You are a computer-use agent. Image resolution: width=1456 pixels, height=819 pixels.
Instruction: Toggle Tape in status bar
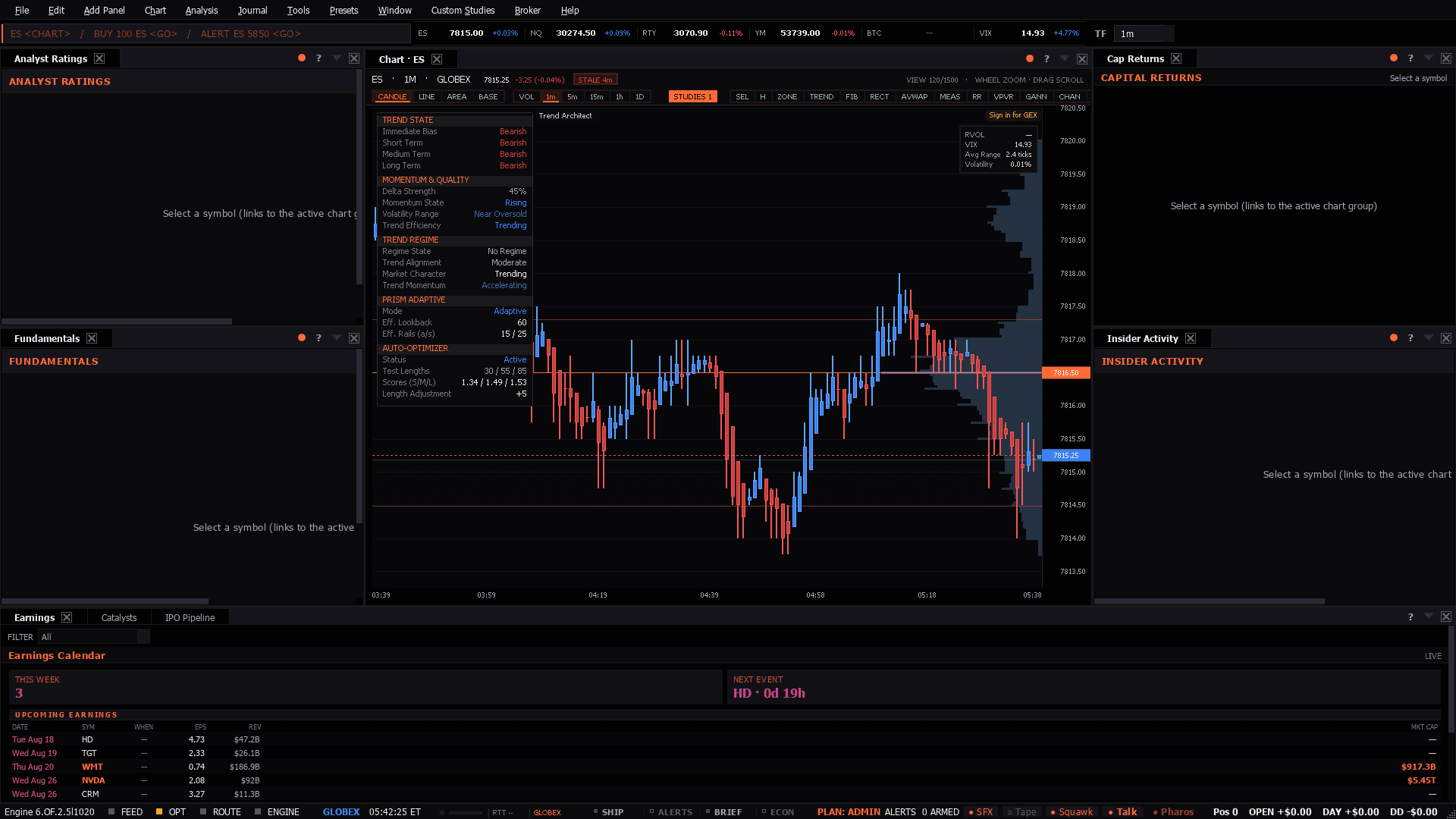pyautogui.click(x=1021, y=811)
